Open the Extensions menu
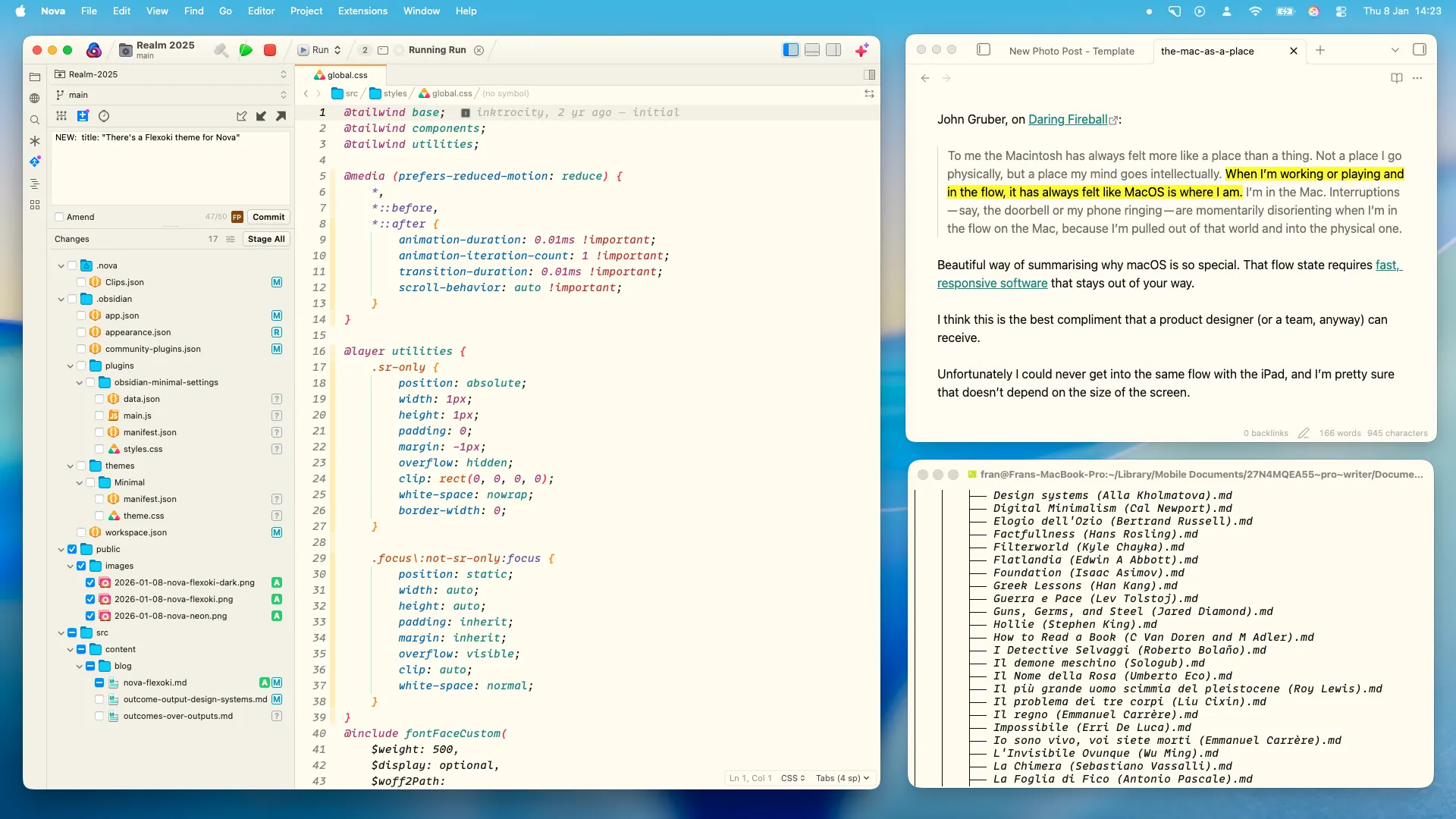 tap(362, 11)
